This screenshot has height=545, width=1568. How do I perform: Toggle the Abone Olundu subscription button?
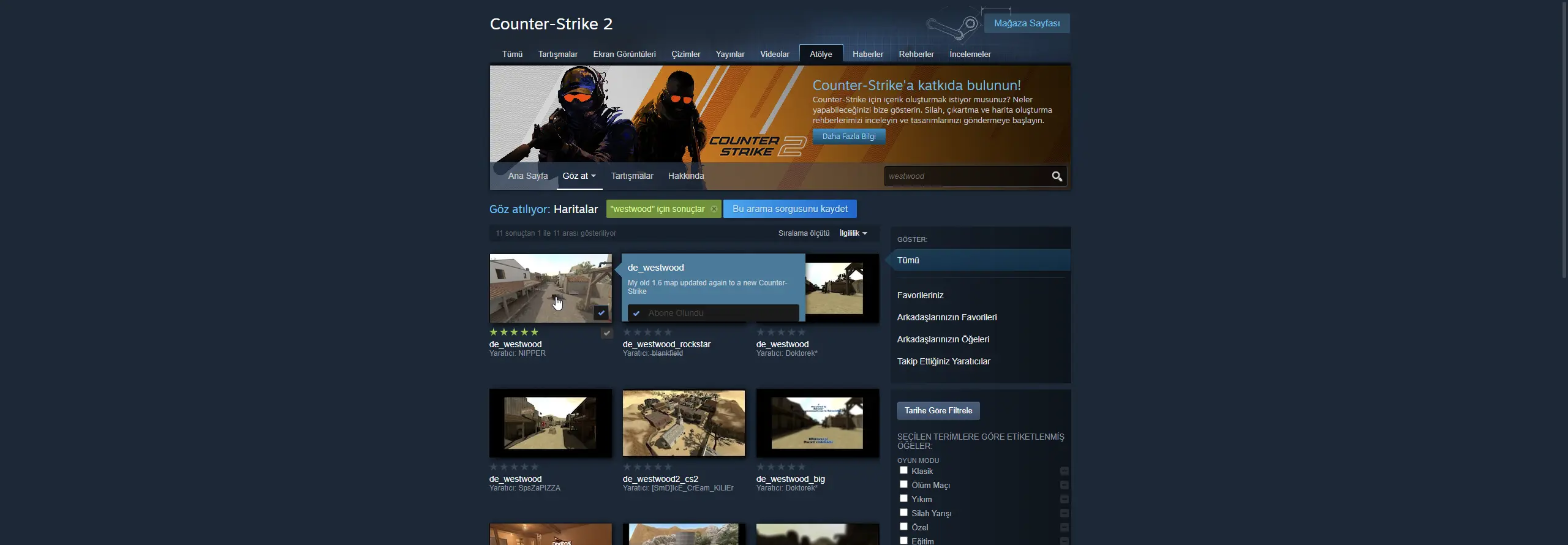(x=713, y=313)
